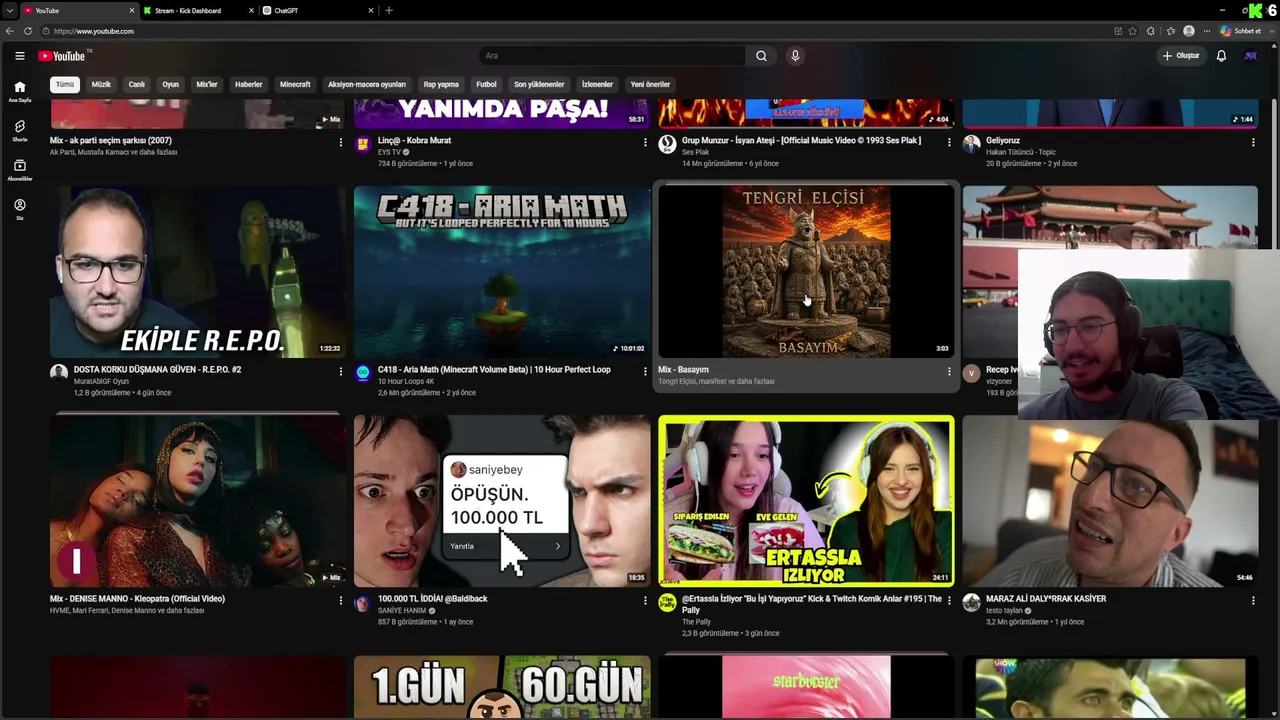
Task: Open options for Grup Munzur - İsyan Ateşi
Action: point(949,142)
